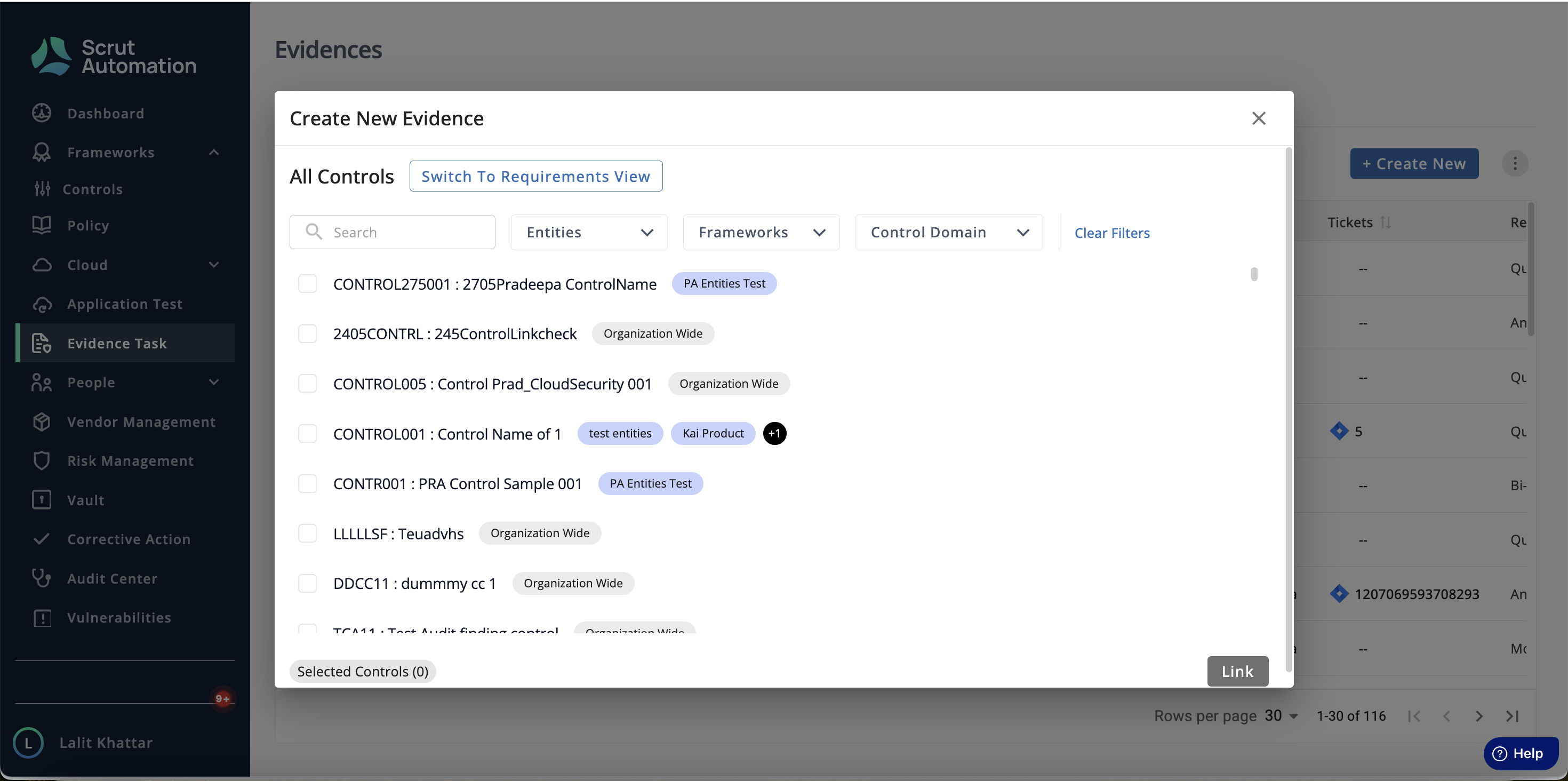The width and height of the screenshot is (1568, 781).
Task: Click the Vault icon in sidebar
Action: coord(42,500)
